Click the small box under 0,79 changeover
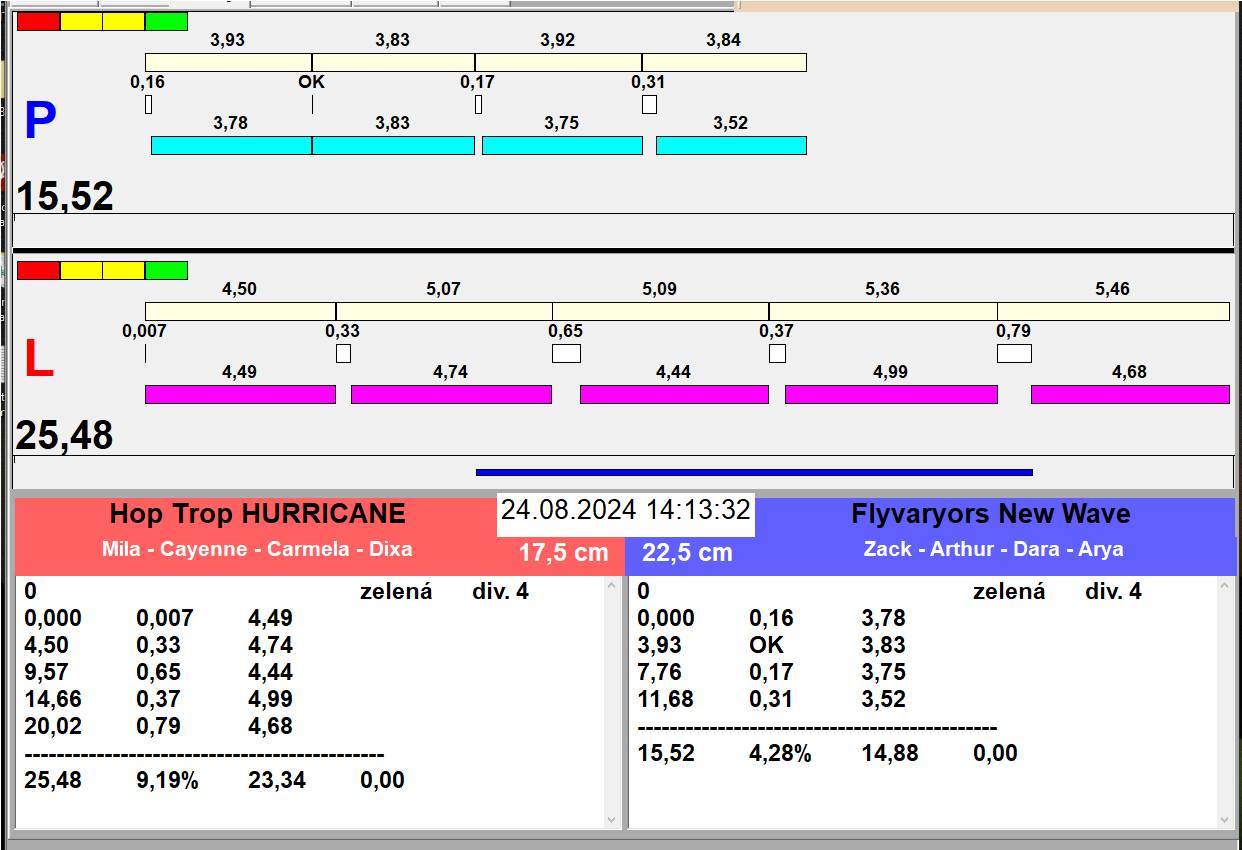The width and height of the screenshot is (1242, 850). click(x=1014, y=353)
